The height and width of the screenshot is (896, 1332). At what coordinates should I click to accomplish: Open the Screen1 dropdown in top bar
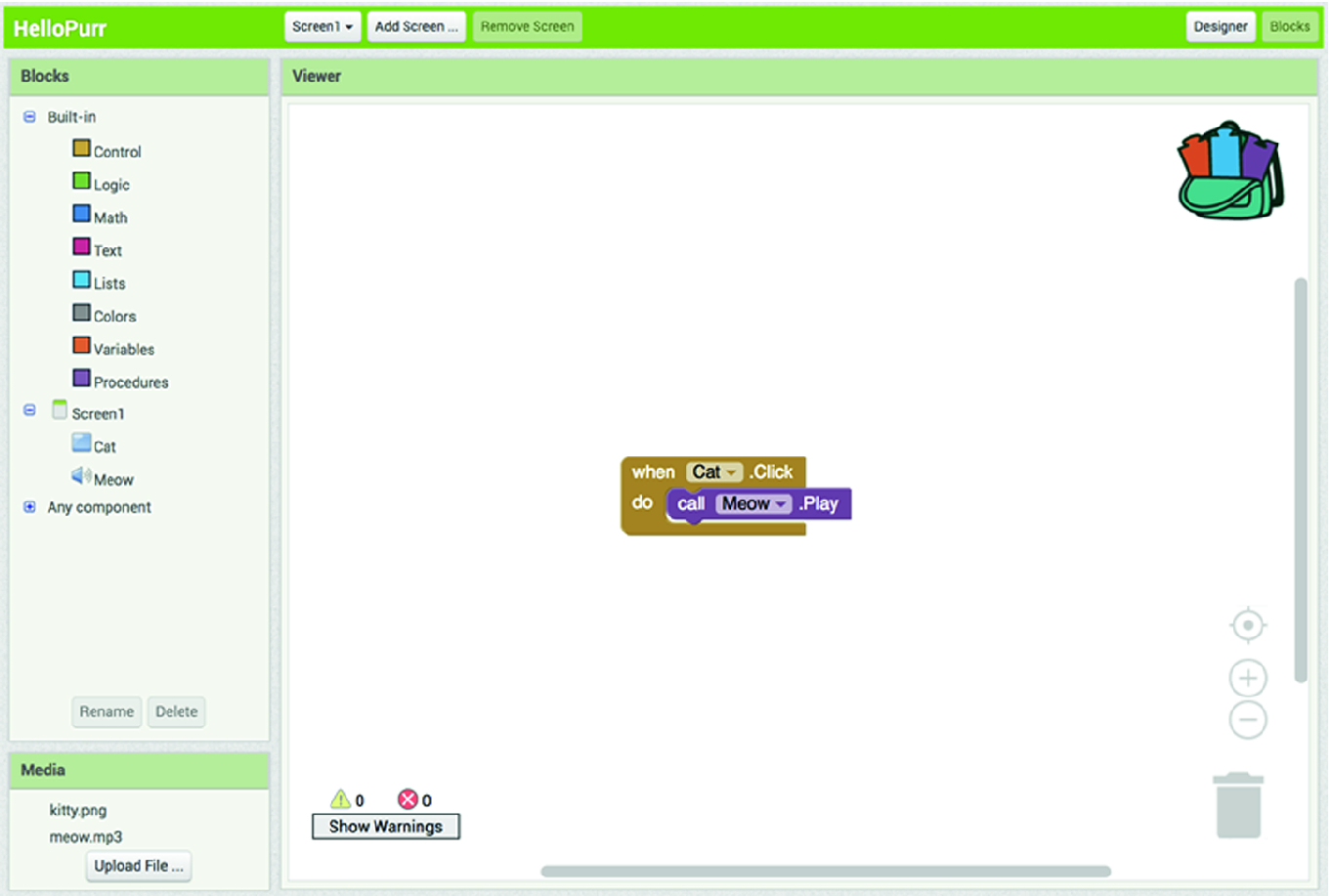point(322,26)
